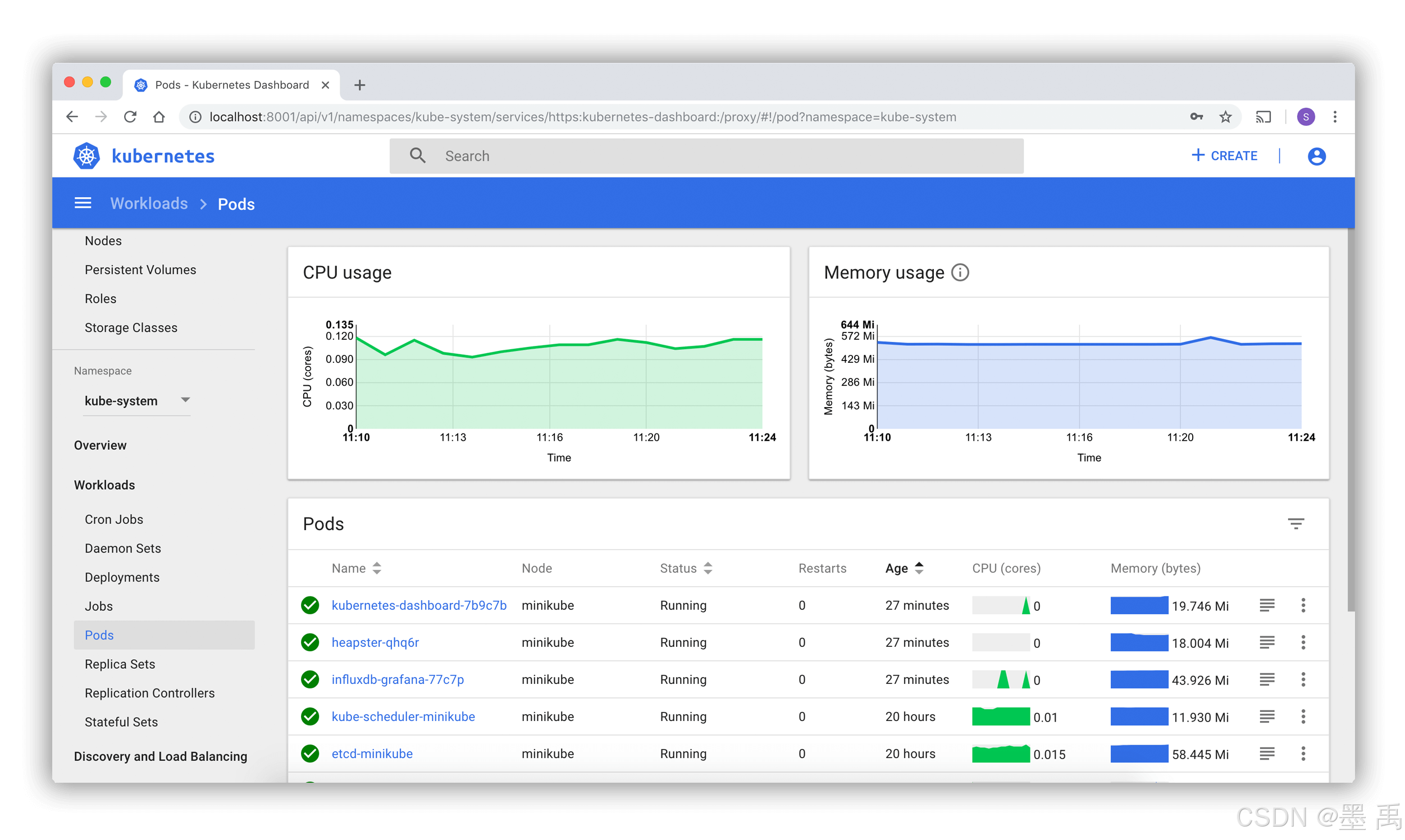Screen dimensions: 1405x840
Task: Click the page vertical scrollbar
Action: (x=1351, y=420)
